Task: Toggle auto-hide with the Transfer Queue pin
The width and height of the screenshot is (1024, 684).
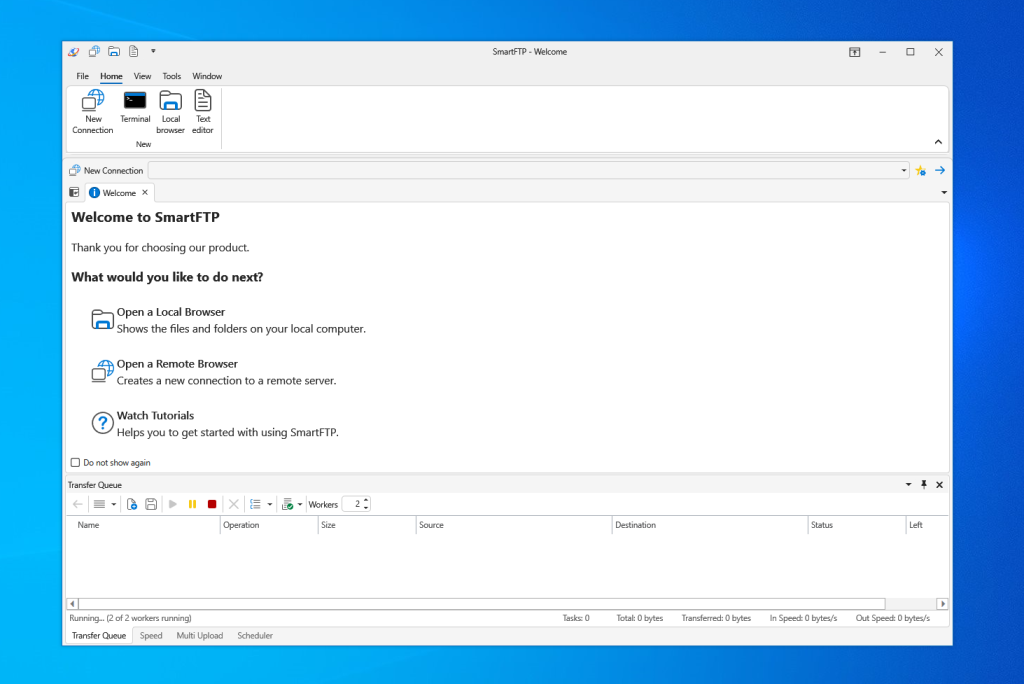Action: 923,484
